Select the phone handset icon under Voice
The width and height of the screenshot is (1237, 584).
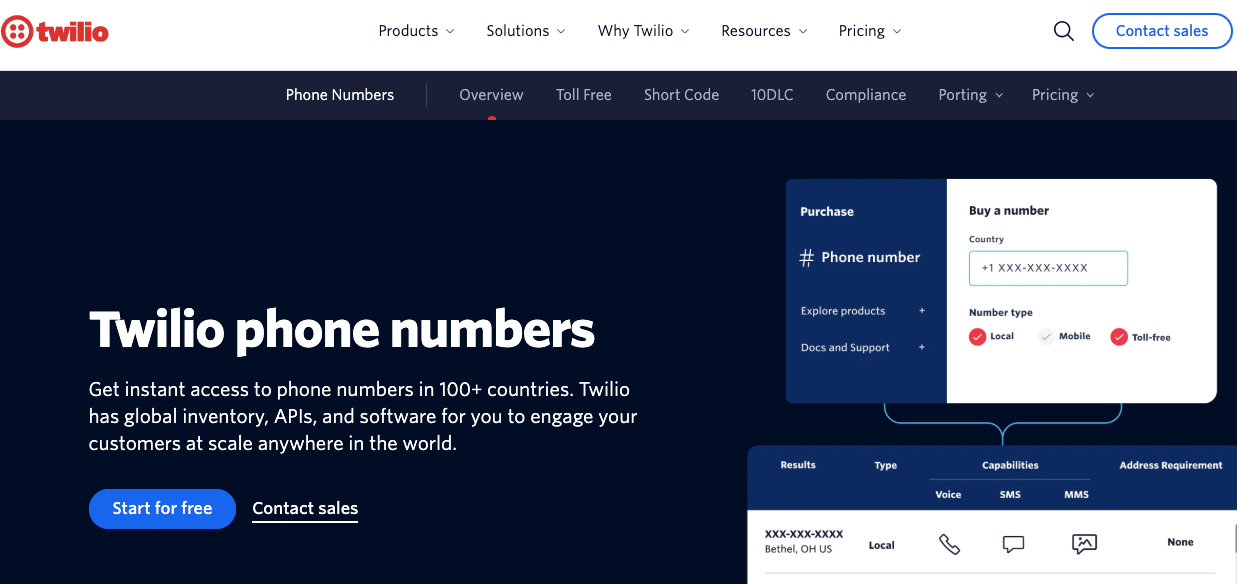(948, 543)
